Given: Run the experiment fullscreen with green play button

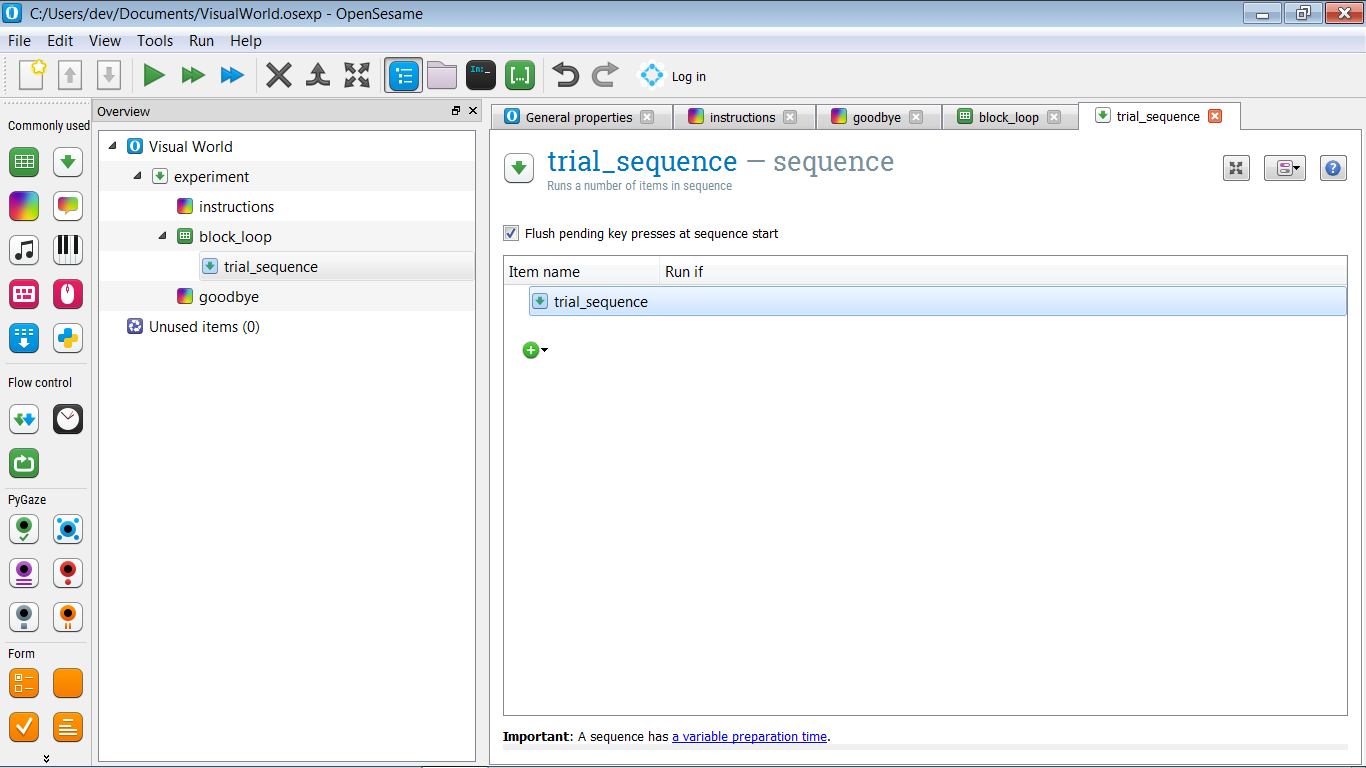Looking at the screenshot, I should tap(154, 75).
